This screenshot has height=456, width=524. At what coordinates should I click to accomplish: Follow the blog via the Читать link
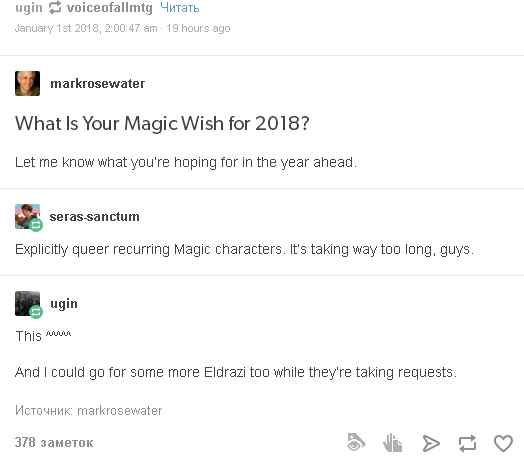(x=180, y=7)
